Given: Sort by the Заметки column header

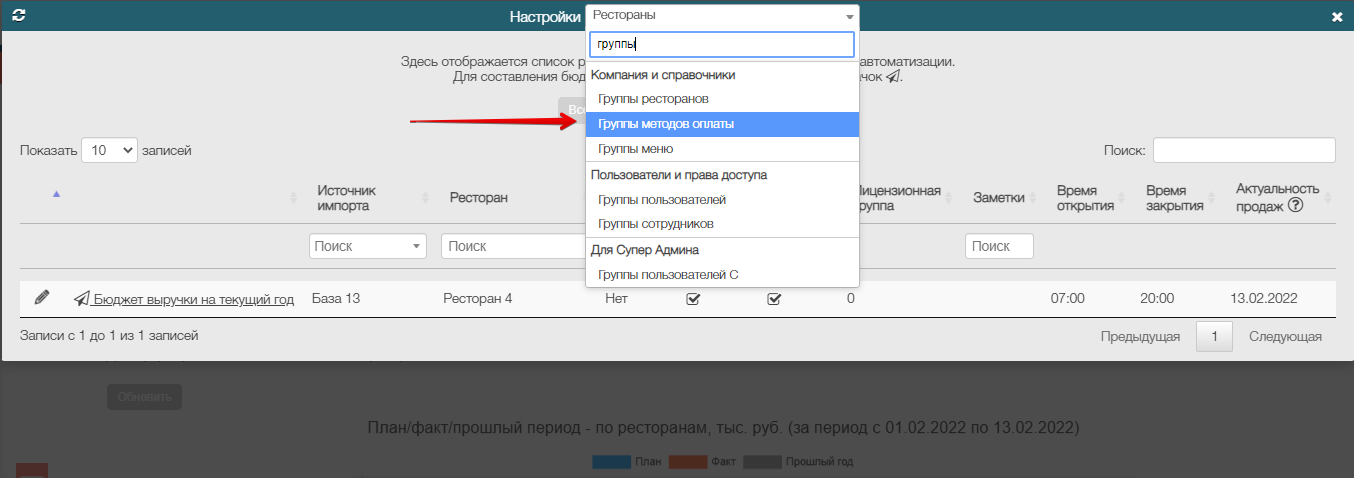Looking at the screenshot, I should [x=999, y=198].
